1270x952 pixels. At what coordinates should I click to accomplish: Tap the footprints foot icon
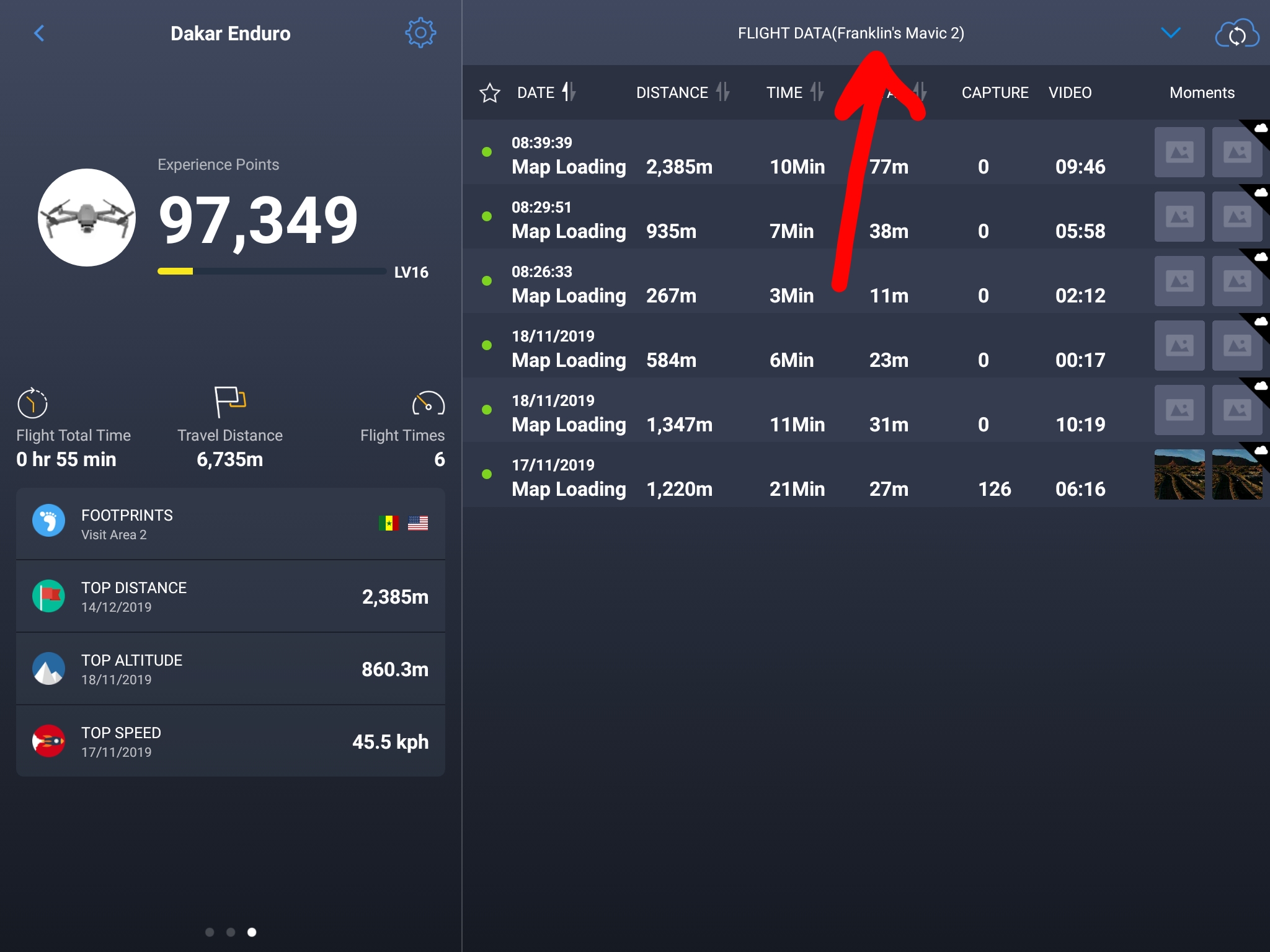click(48, 521)
